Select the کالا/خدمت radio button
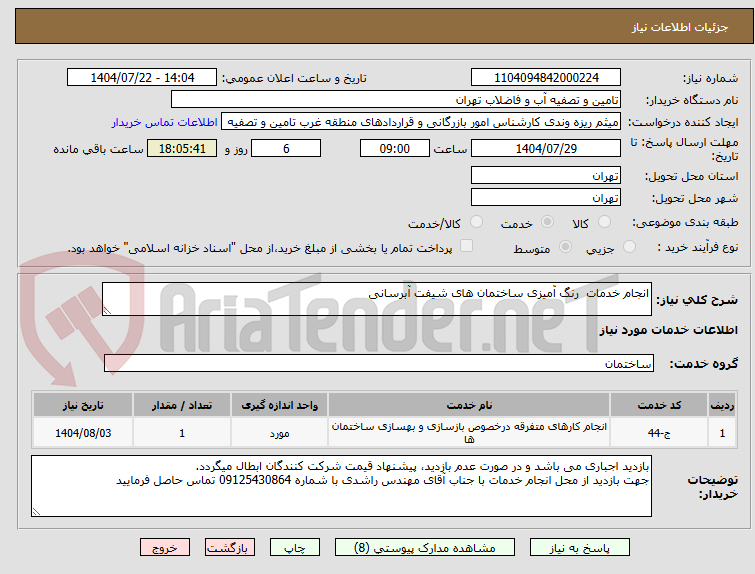 pyautogui.click(x=476, y=222)
